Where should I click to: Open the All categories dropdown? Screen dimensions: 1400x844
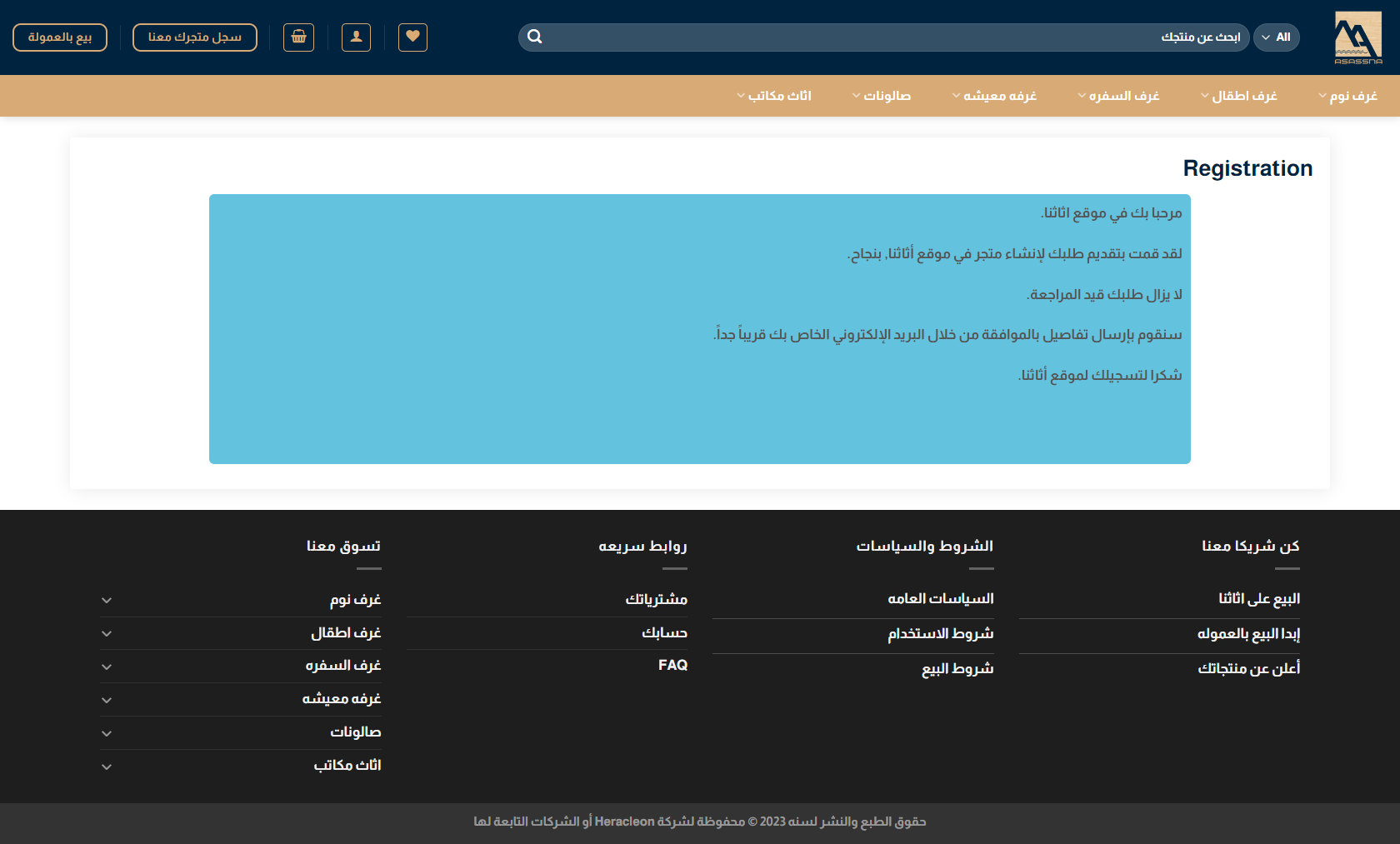click(x=1276, y=37)
